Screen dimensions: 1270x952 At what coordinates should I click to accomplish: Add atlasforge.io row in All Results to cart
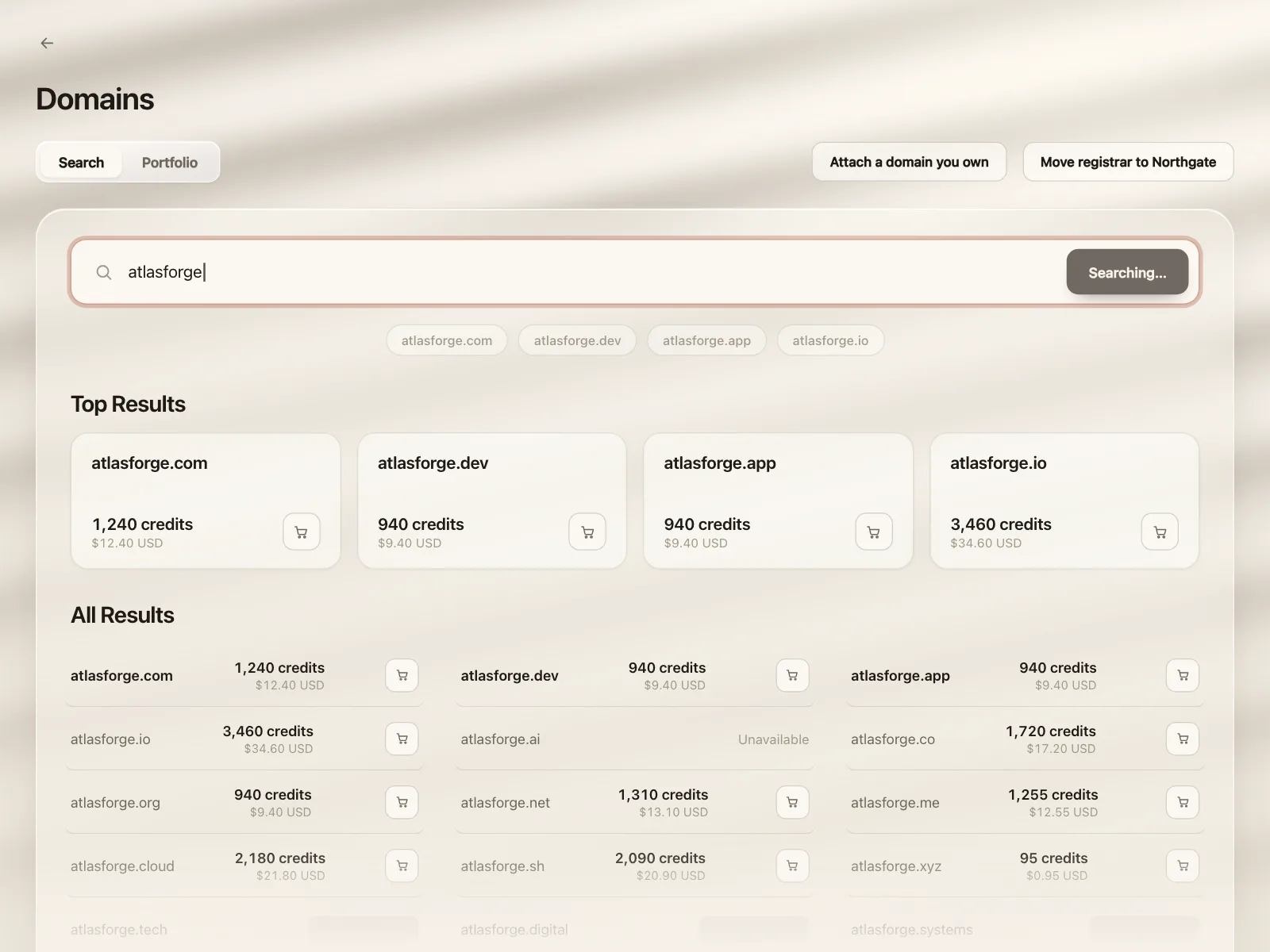click(402, 739)
